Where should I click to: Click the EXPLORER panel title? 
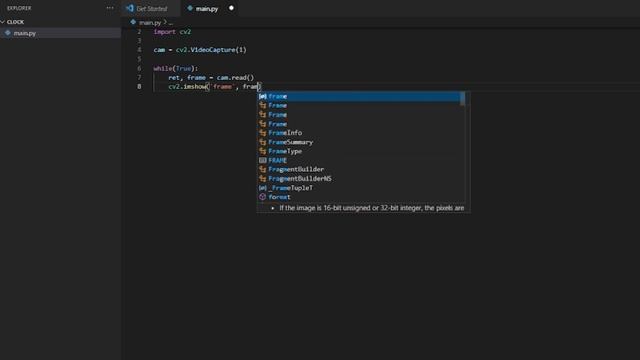(19, 8)
